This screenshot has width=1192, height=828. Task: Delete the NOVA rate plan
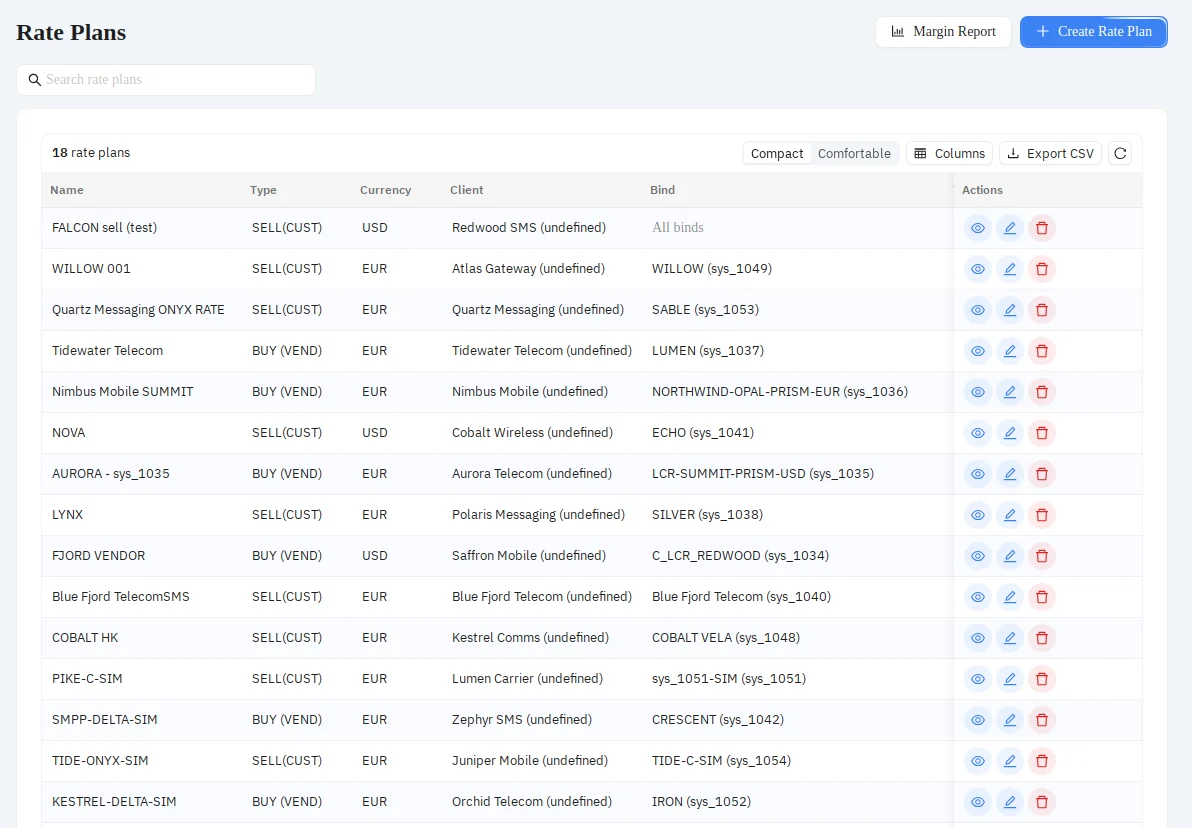click(x=1041, y=433)
